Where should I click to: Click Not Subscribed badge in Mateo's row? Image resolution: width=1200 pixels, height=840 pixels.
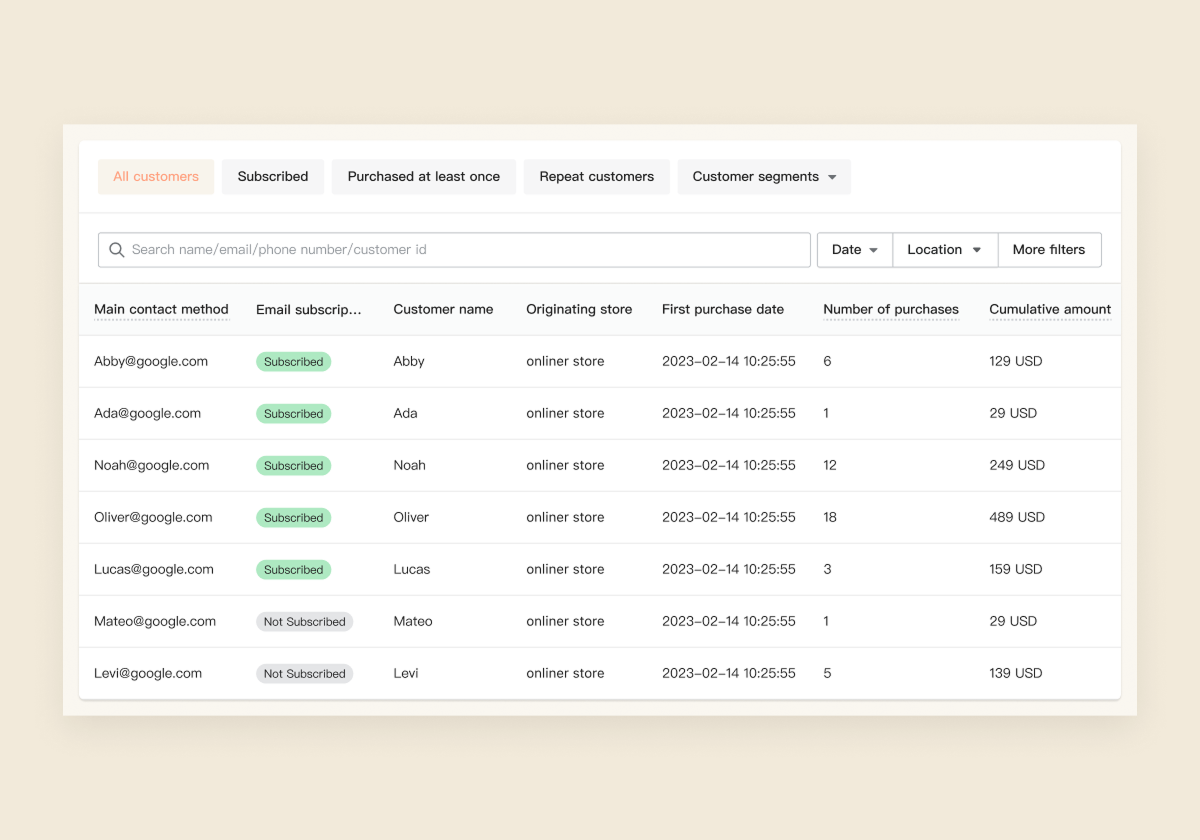304,622
